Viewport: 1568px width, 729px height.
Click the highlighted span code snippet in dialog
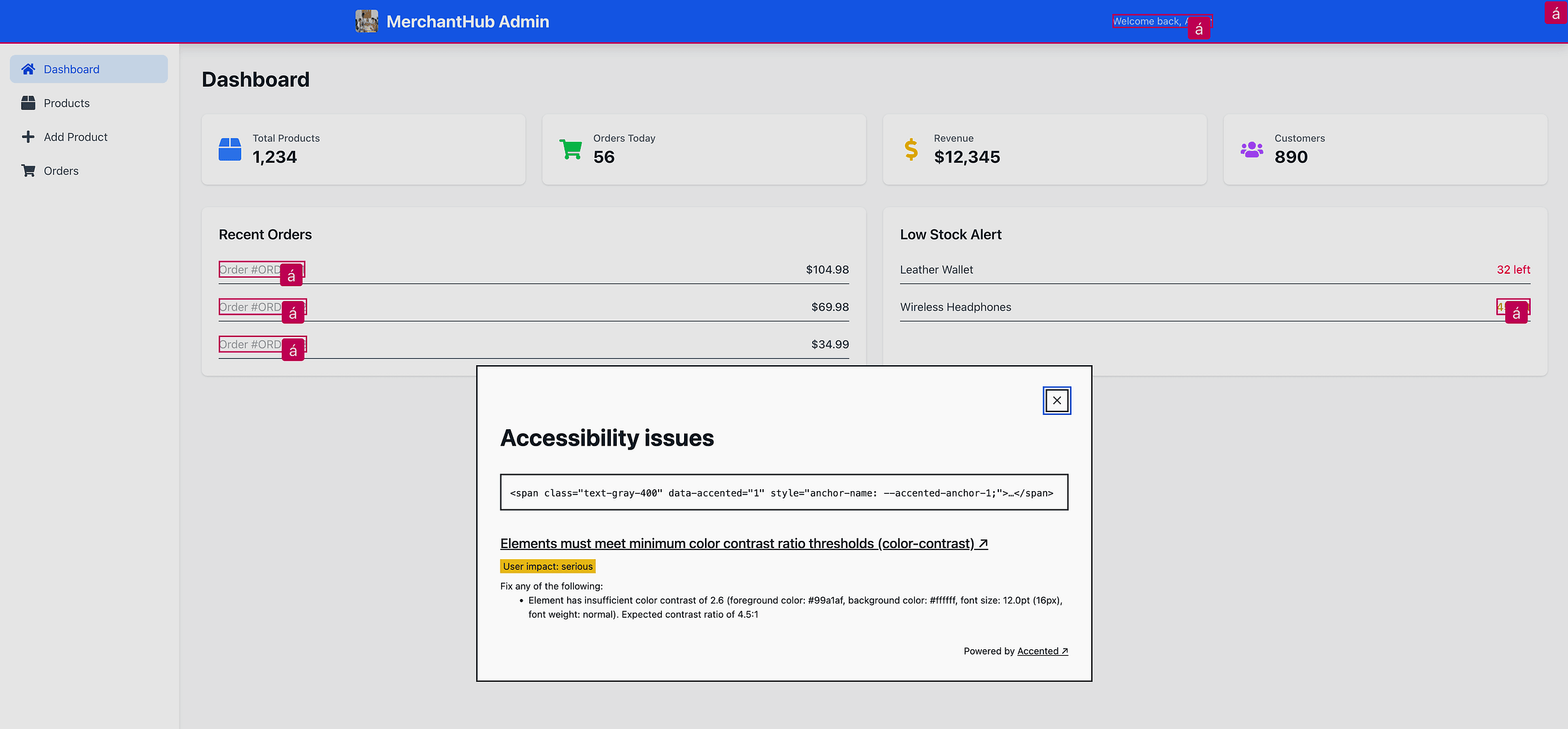pyautogui.click(x=783, y=493)
